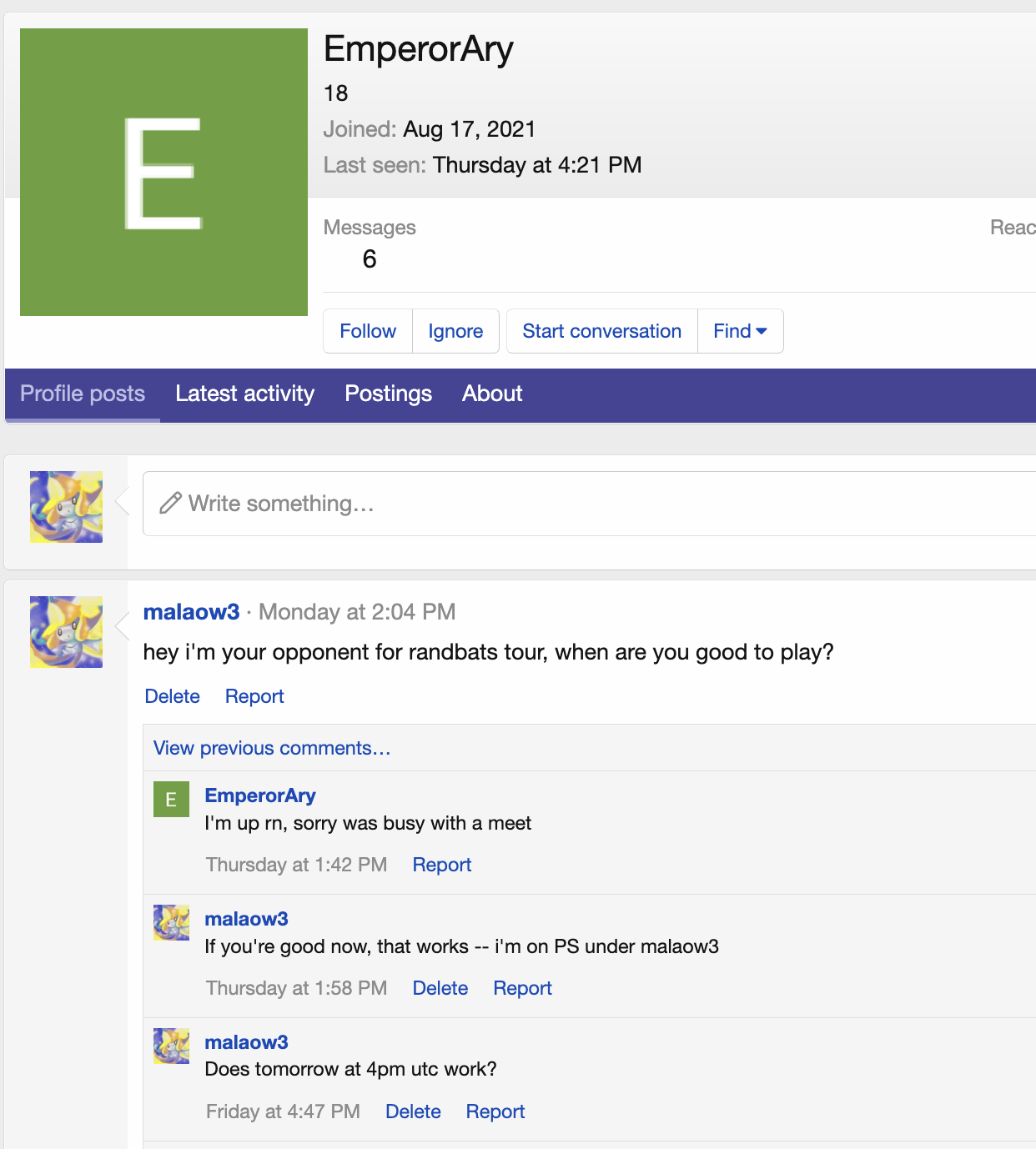Report EmperorAry's Thursday 1:42 PM comment
This screenshot has height=1149, width=1036.
[x=442, y=865]
